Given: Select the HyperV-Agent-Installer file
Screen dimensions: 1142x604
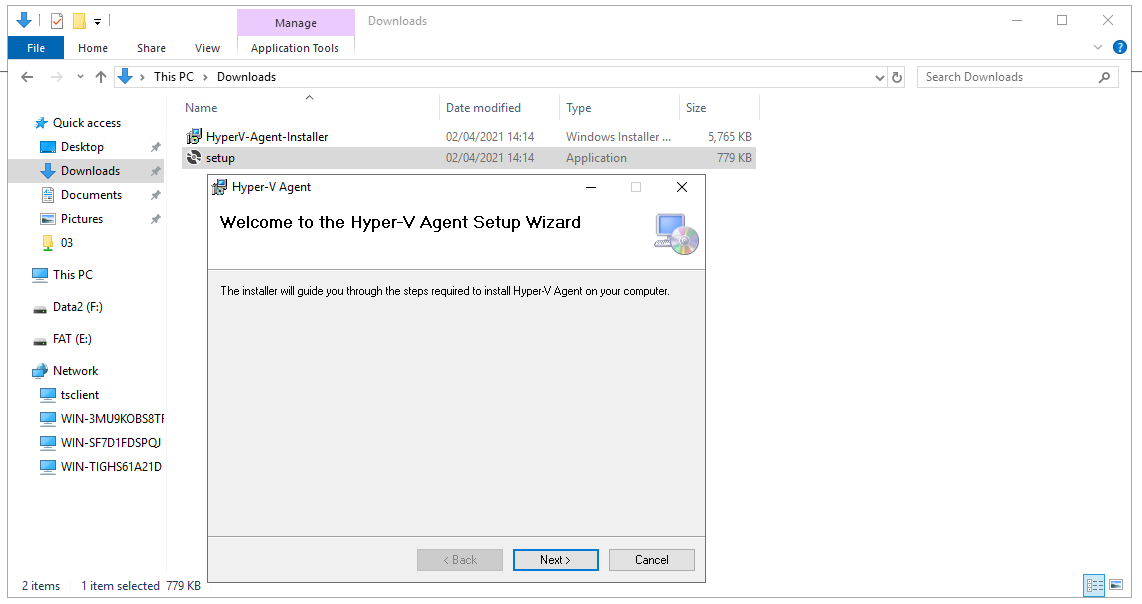Looking at the screenshot, I should coord(266,137).
